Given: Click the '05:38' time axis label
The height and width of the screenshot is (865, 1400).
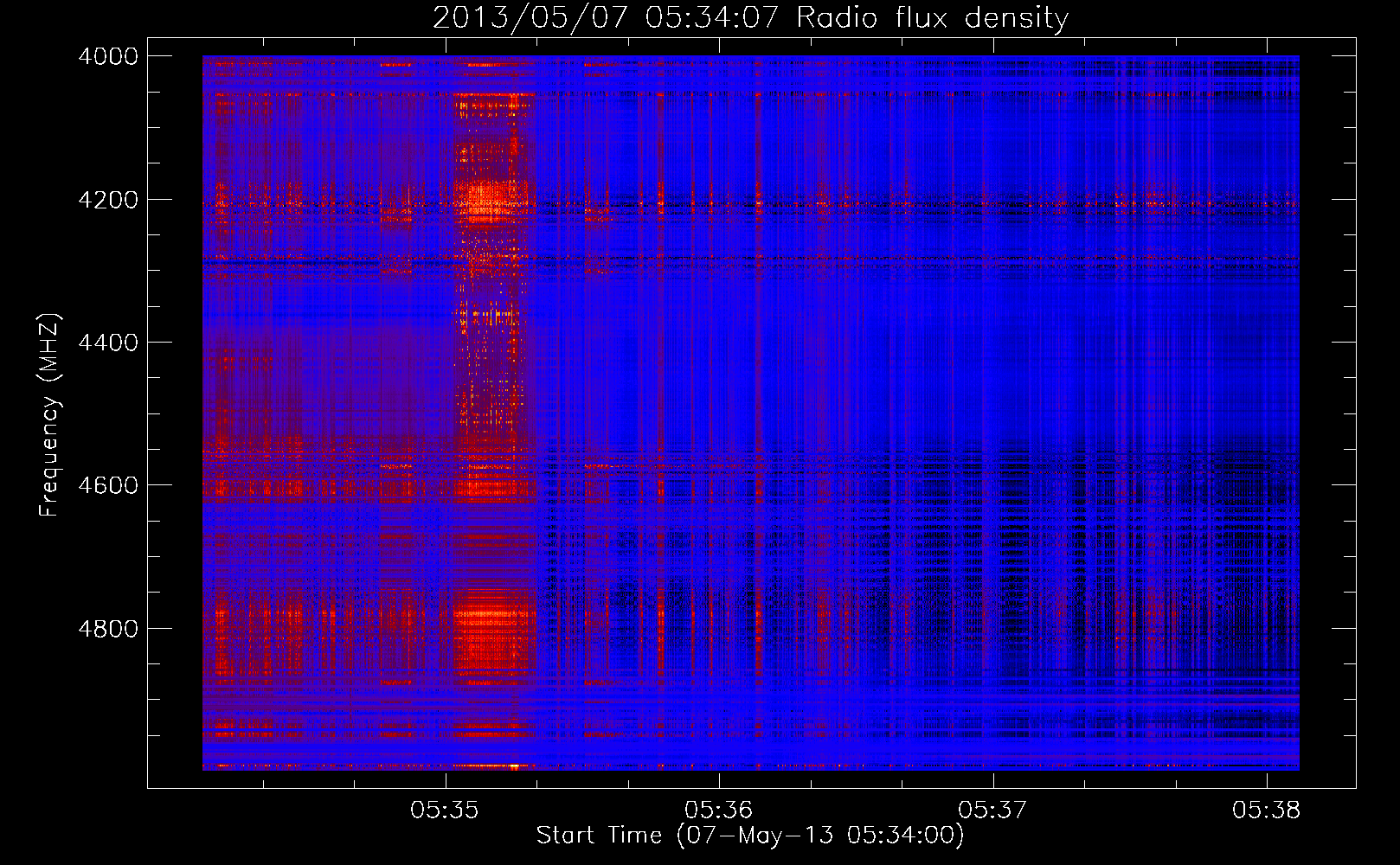Looking at the screenshot, I should 1266,810.
